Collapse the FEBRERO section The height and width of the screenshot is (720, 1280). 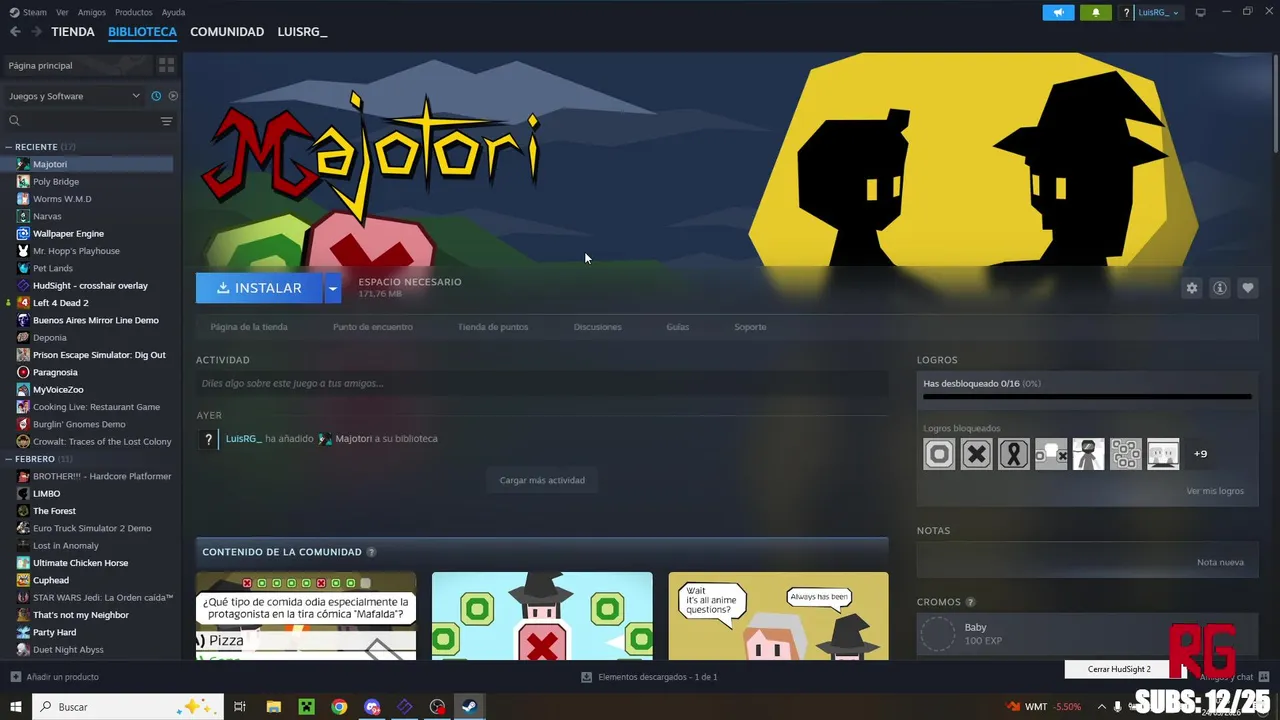10,459
